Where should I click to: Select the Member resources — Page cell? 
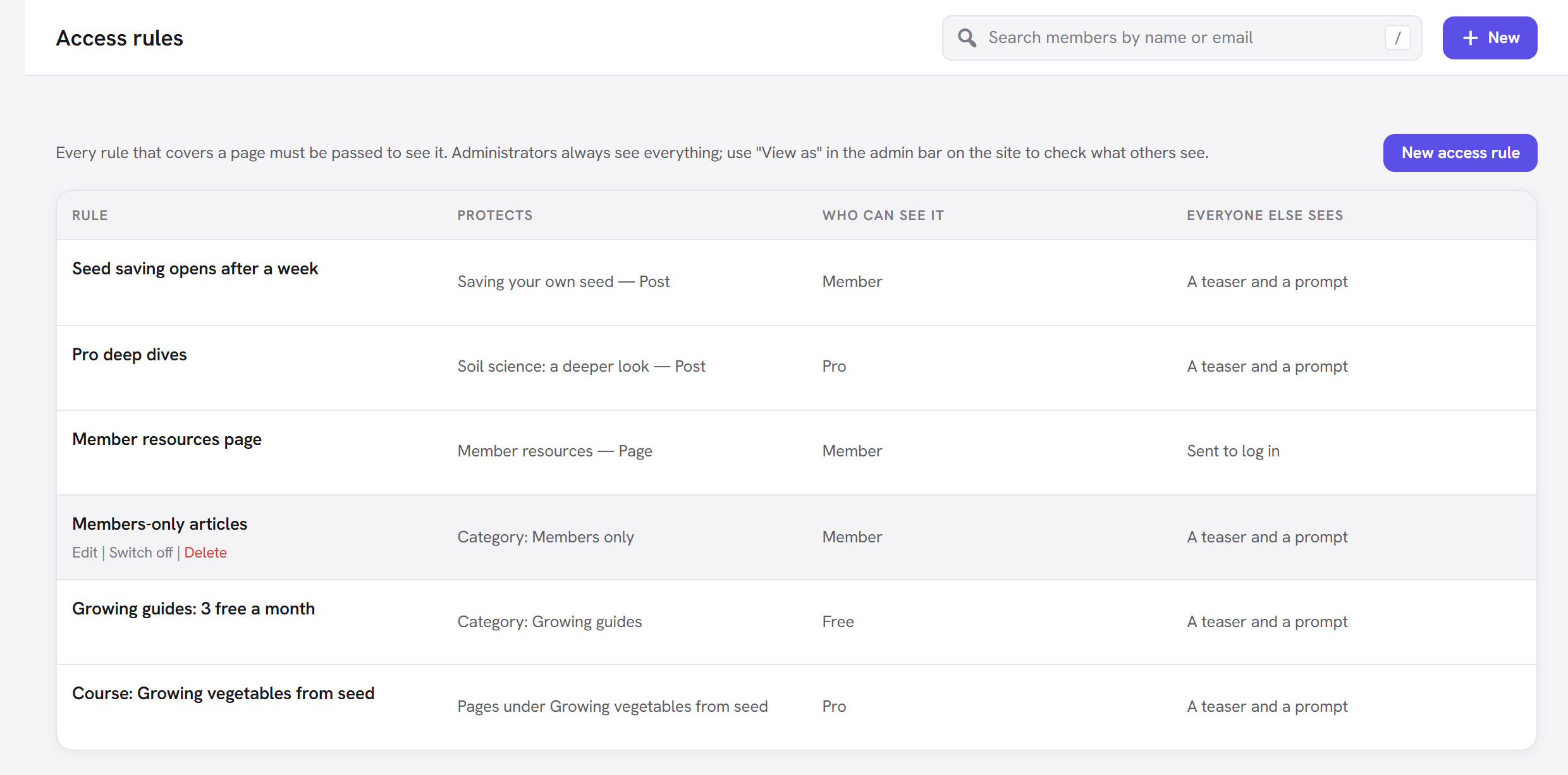[555, 451]
